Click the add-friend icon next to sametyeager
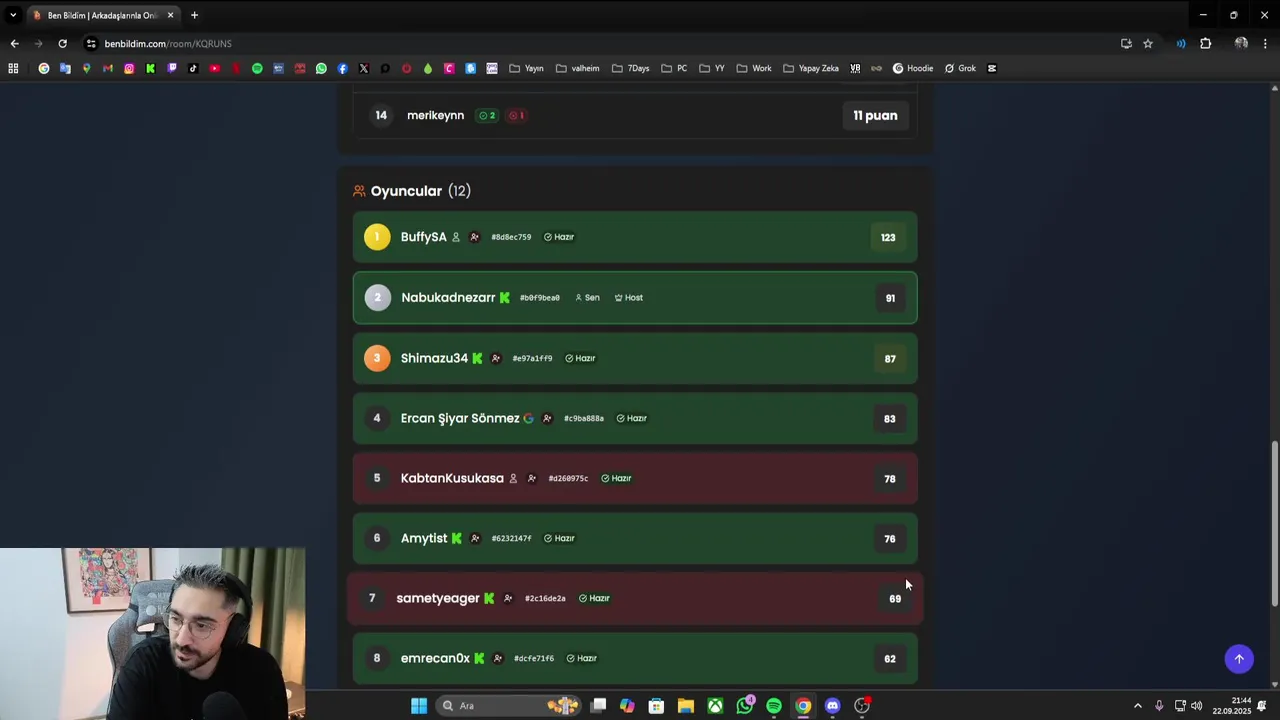1280x720 pixels. click(508, 598)
